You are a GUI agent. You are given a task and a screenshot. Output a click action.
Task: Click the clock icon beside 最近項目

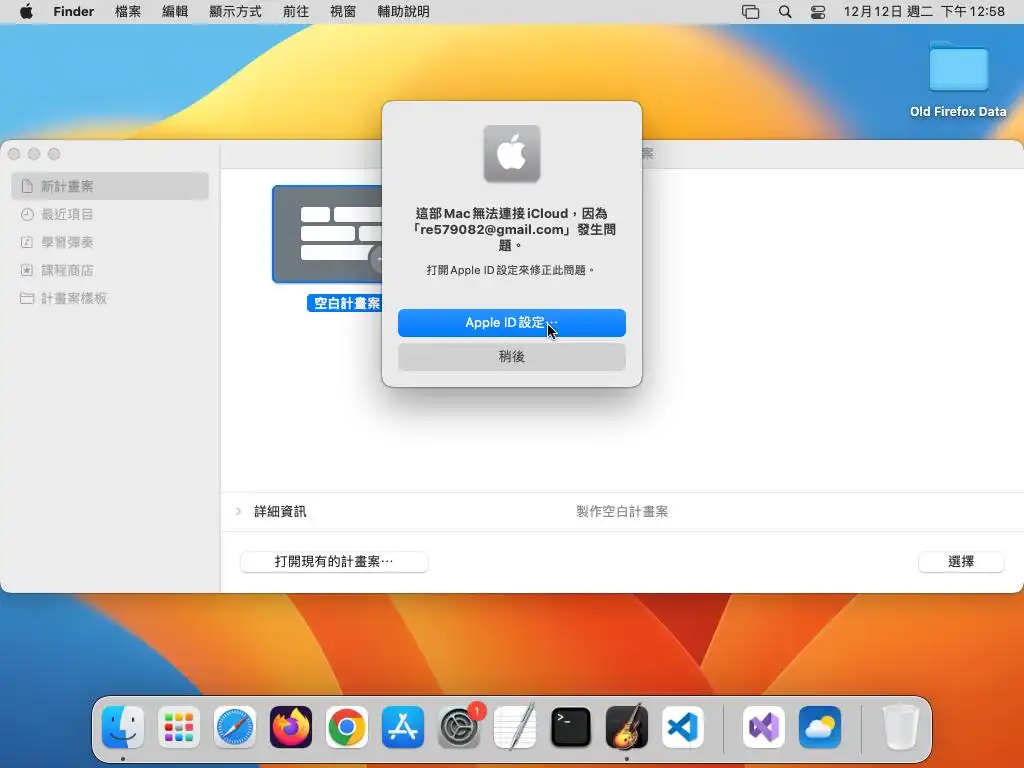(x=27, y=214)
